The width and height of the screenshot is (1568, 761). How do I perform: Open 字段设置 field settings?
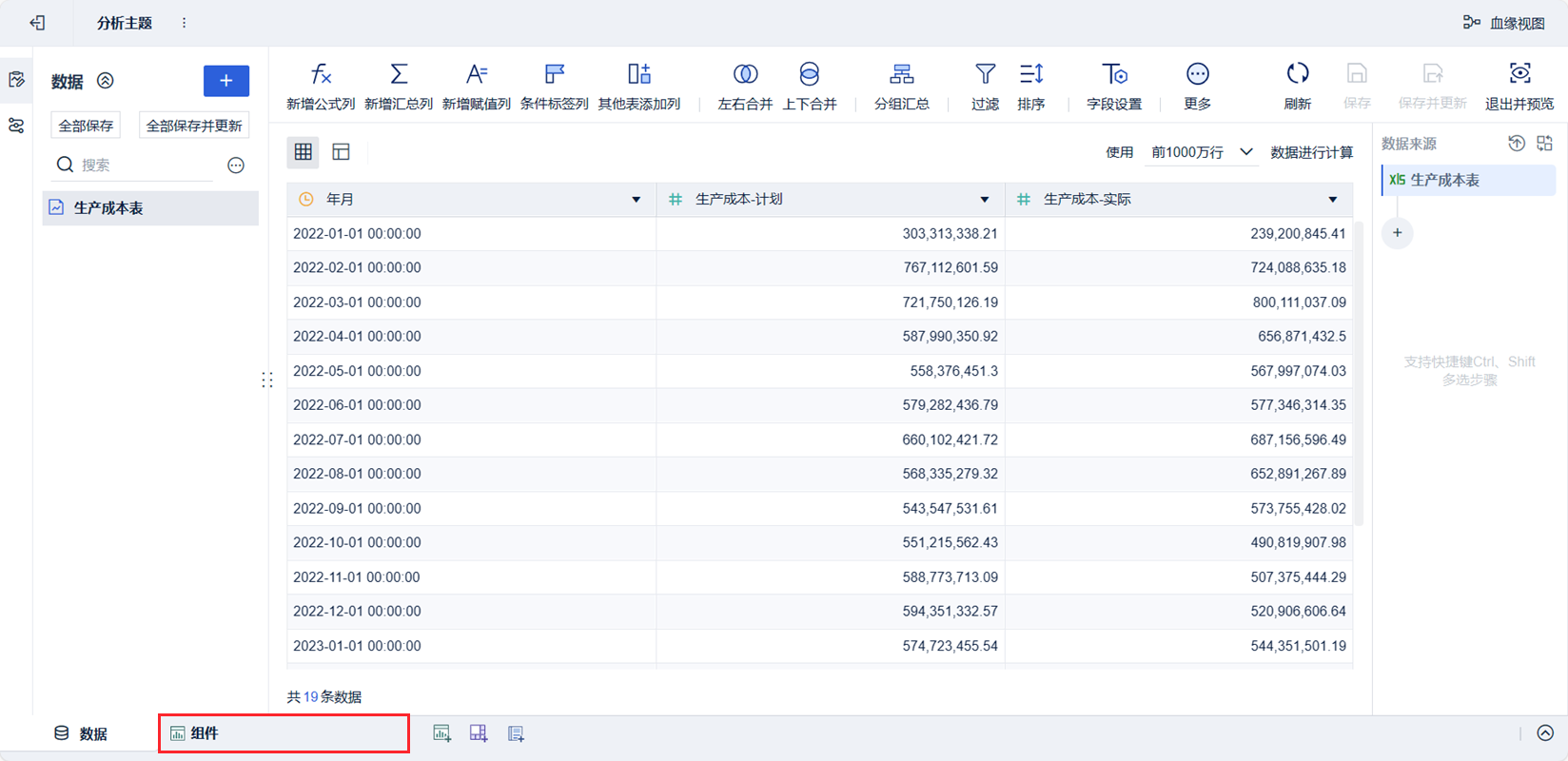coord(1114,87)
